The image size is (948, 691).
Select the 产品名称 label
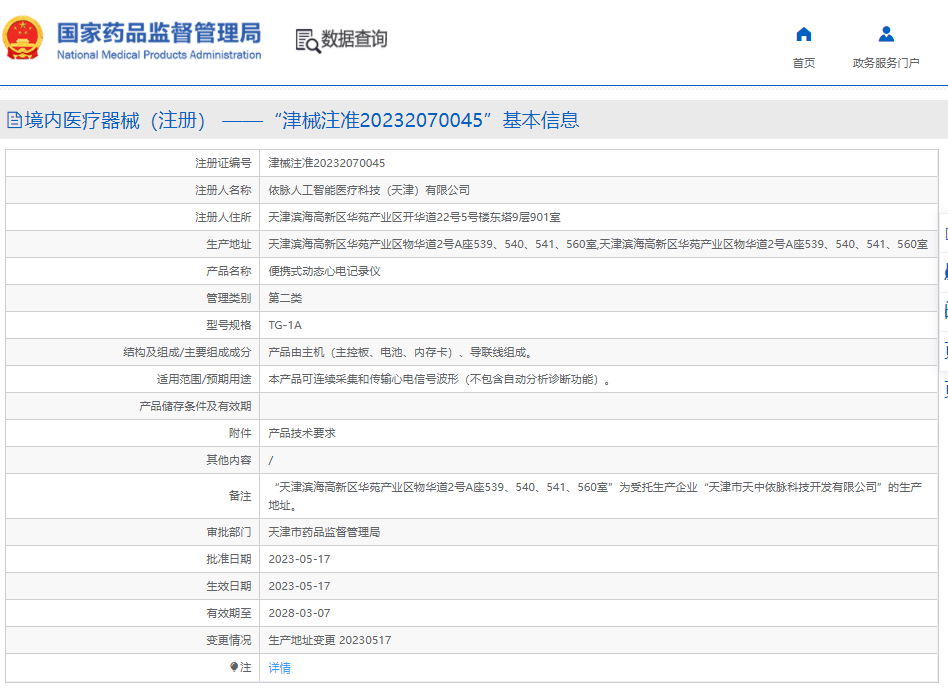pyautogui.click(x=229, y=271)
